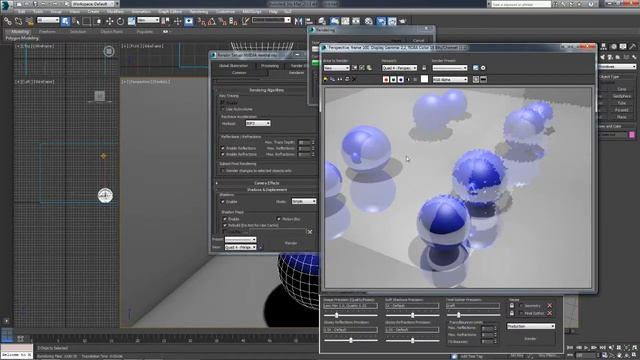Click the Select and Manipulate tool
The height and width of the screenshot is (360, 640).
[177, 21]
